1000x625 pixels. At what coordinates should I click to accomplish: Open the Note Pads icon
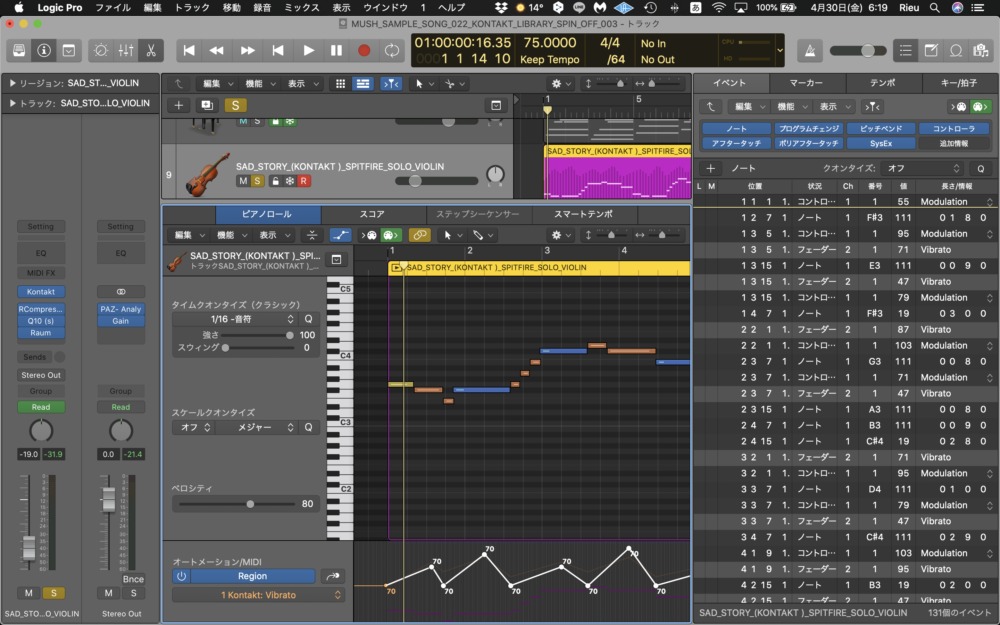click(931, 50)
